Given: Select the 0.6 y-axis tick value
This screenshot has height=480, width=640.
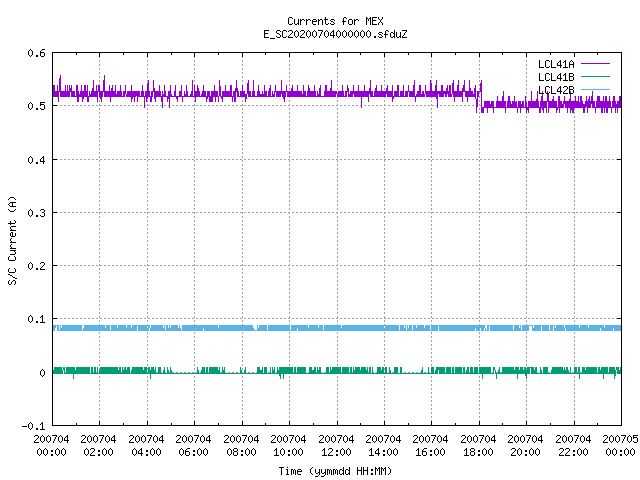Looking at the screenshot, I should click(x=36, y=53).
